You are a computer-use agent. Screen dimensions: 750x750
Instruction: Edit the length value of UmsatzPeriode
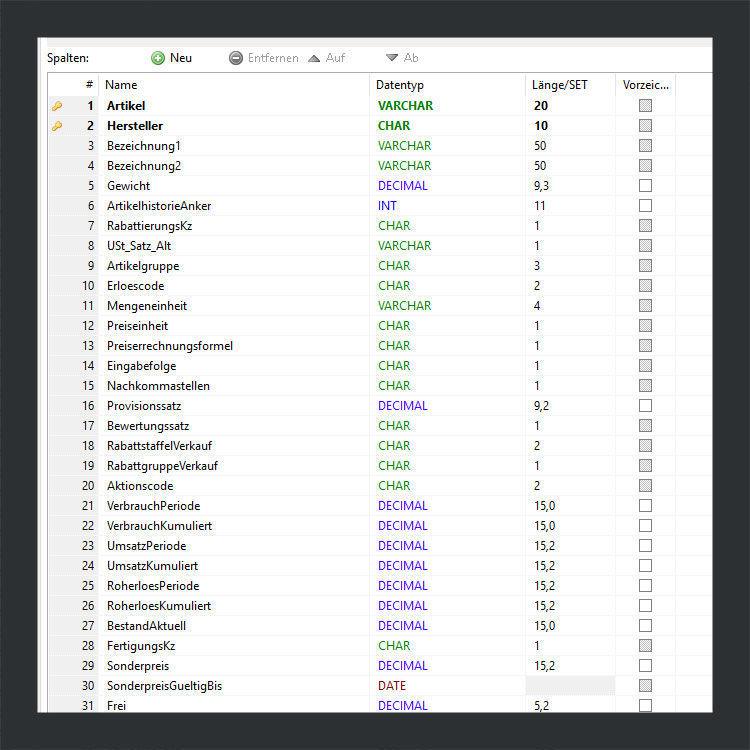click(x=546, y=546)
